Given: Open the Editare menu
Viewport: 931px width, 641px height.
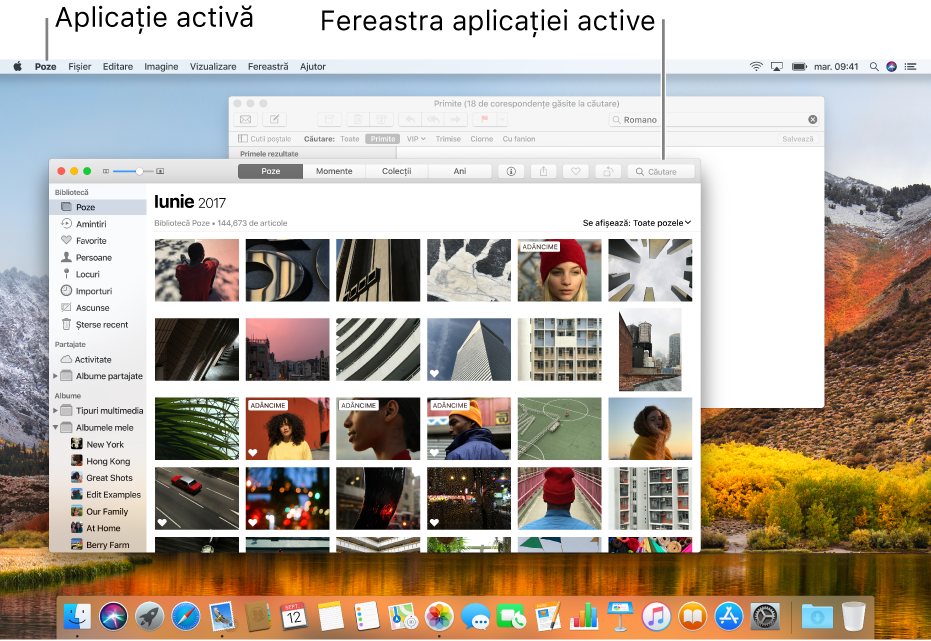Looking at the screenshot, I should (x=118, y=66).
